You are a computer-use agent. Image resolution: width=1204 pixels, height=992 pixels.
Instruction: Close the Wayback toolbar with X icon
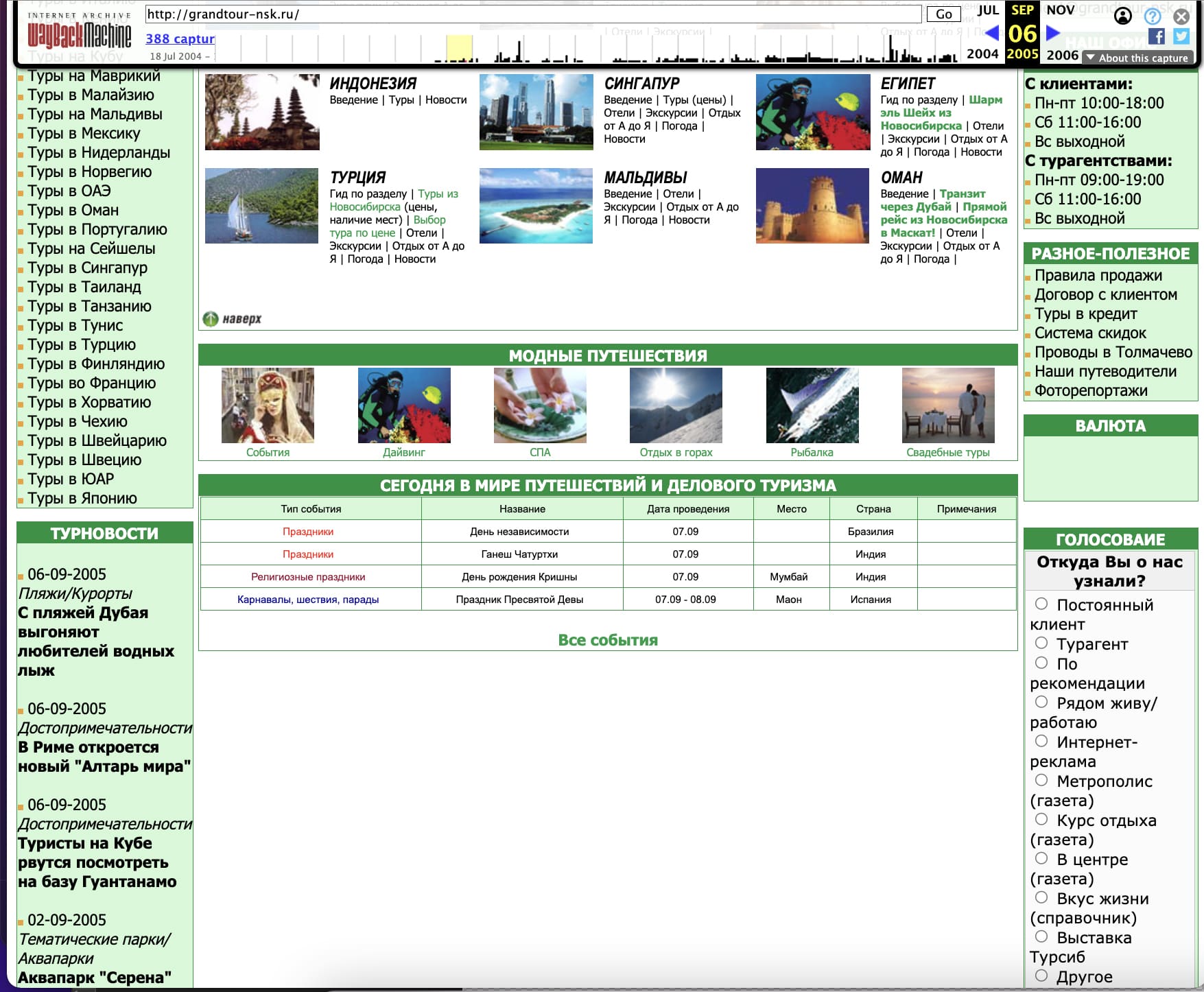tap(1181, 15)
